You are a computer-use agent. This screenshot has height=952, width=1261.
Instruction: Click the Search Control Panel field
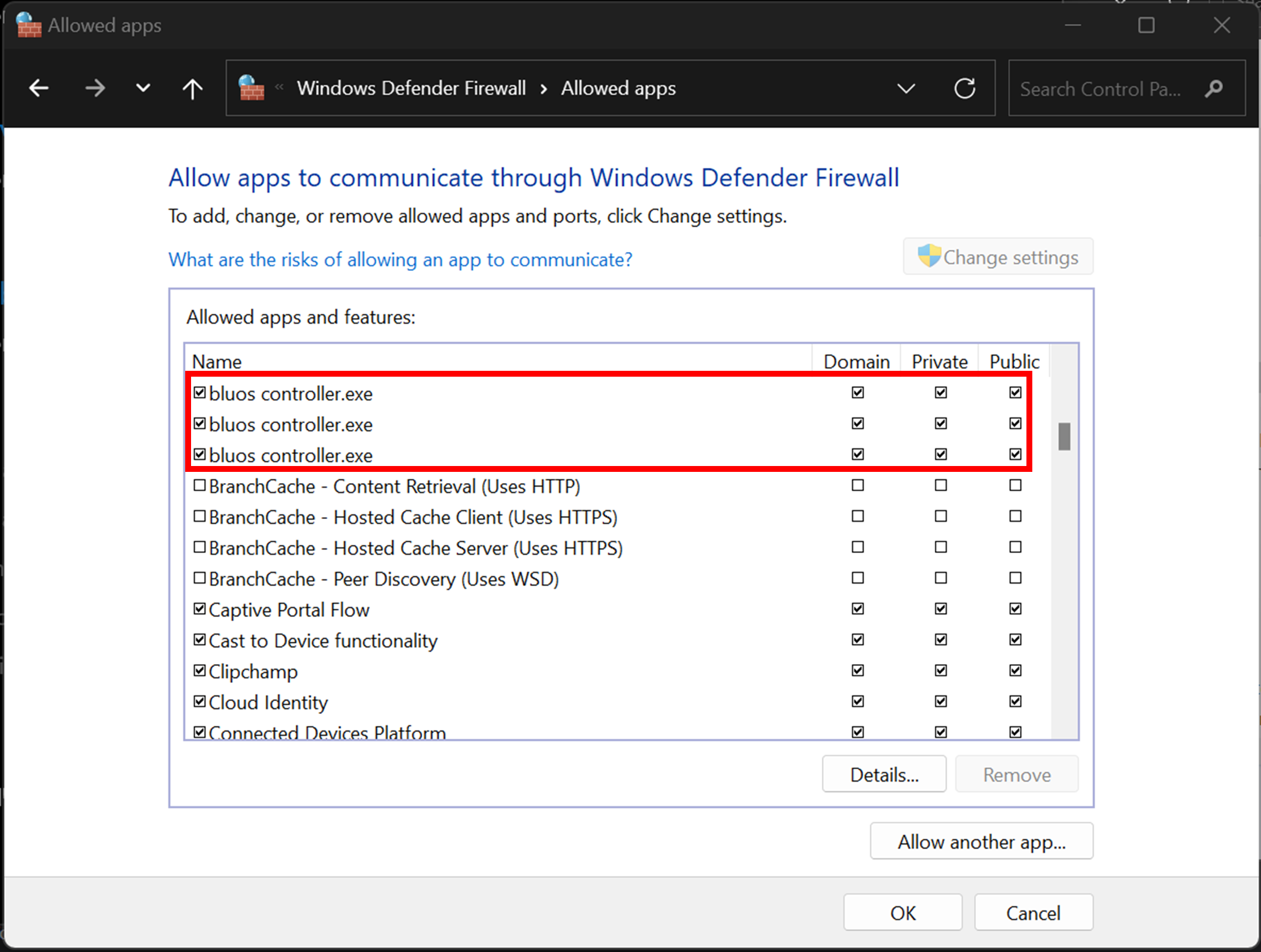coord(1101,89)
